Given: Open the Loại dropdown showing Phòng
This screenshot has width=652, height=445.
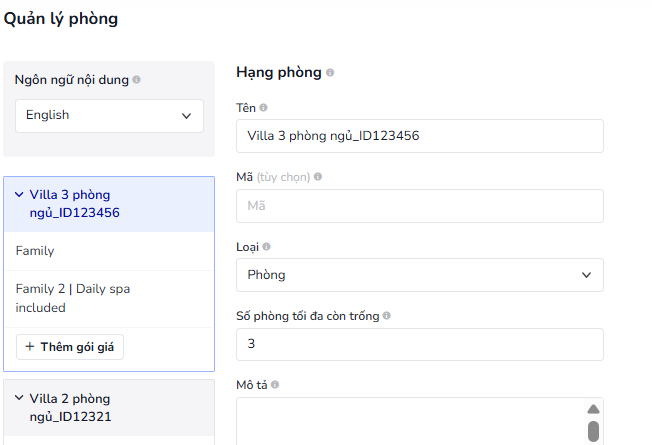Looking at the screenshot, I should [x=420, y=275].
